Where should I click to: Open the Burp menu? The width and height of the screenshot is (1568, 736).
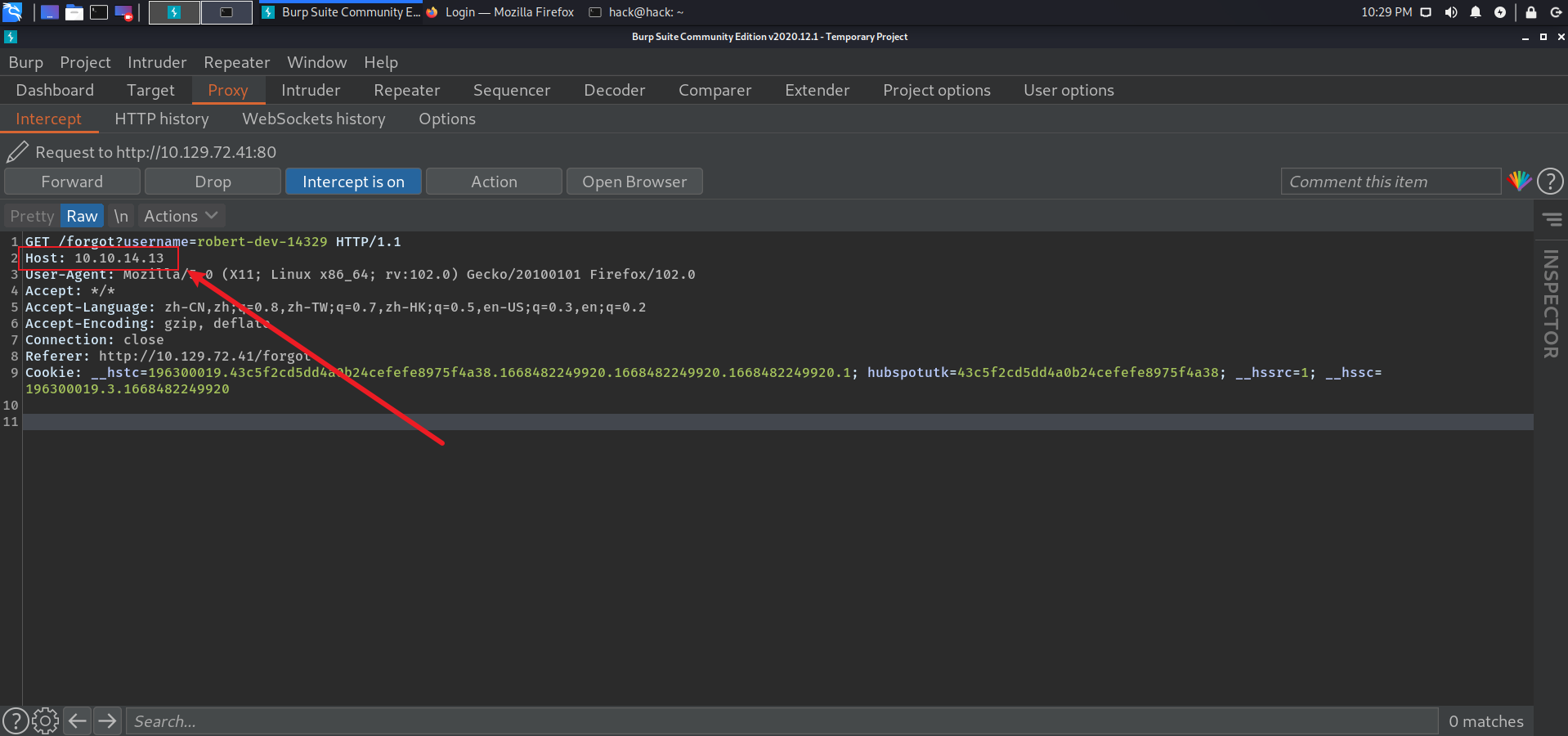pyautogui.click(x=26, y=62)
